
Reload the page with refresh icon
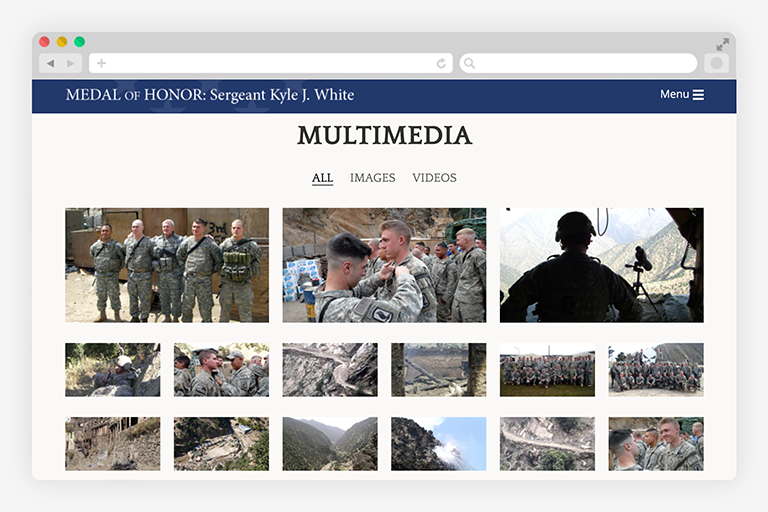[x=441, y=63]
